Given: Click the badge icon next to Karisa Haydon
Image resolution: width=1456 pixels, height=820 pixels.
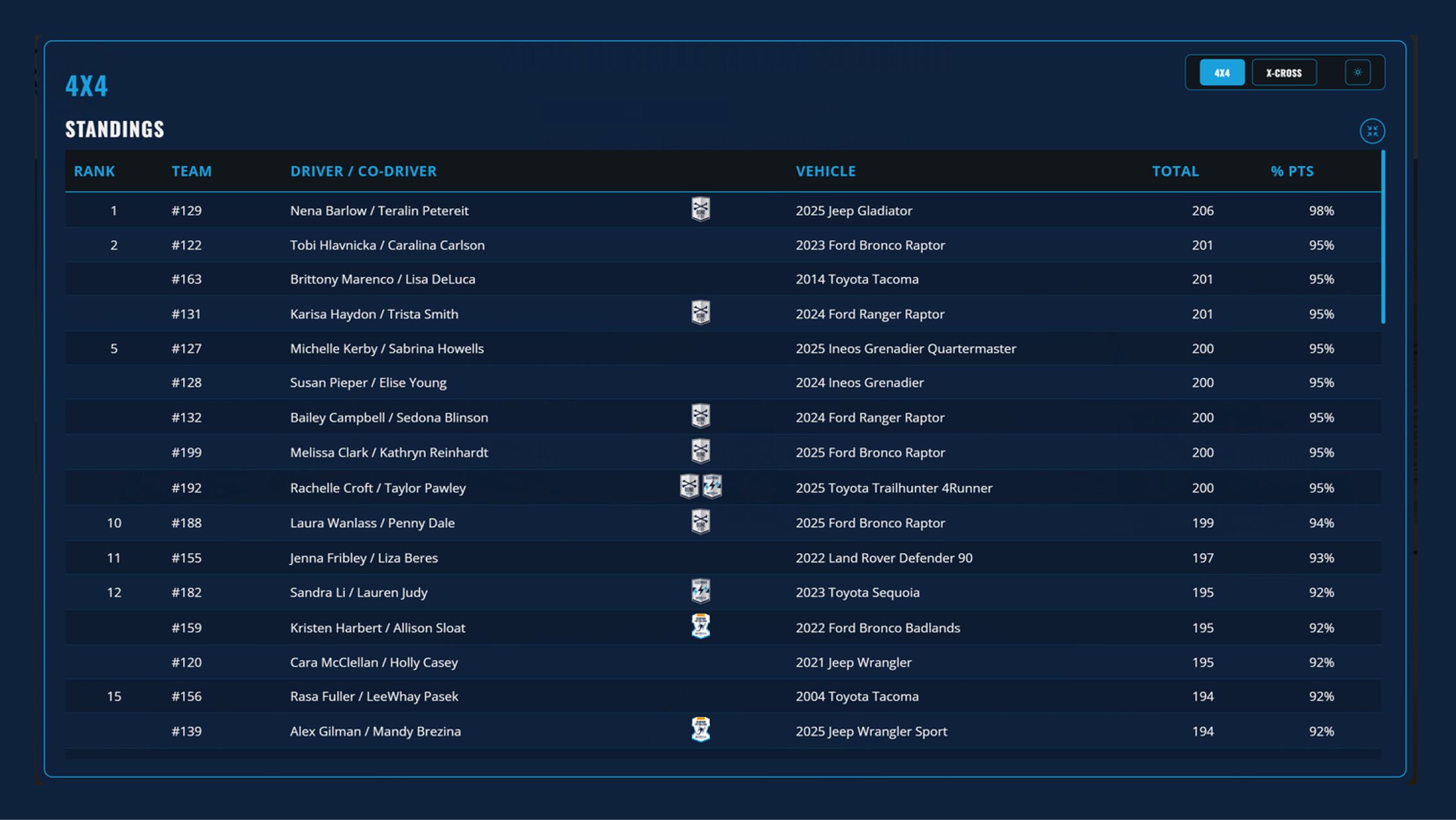Looking at the screenshot, I should (x=700, y=313).
